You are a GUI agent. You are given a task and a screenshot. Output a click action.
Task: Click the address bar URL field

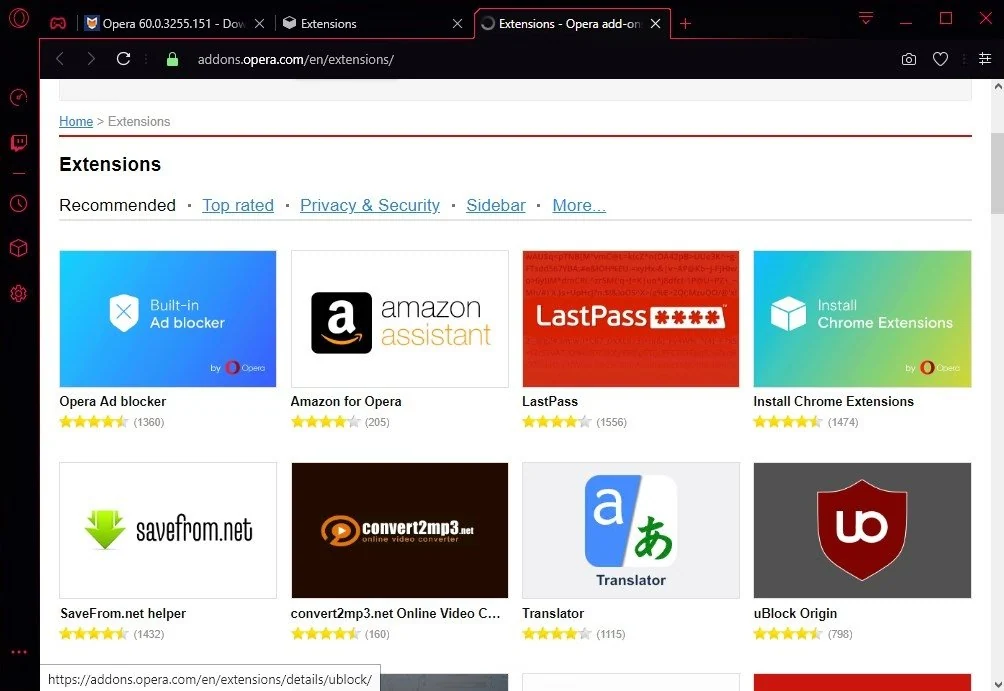click(295, 60)
